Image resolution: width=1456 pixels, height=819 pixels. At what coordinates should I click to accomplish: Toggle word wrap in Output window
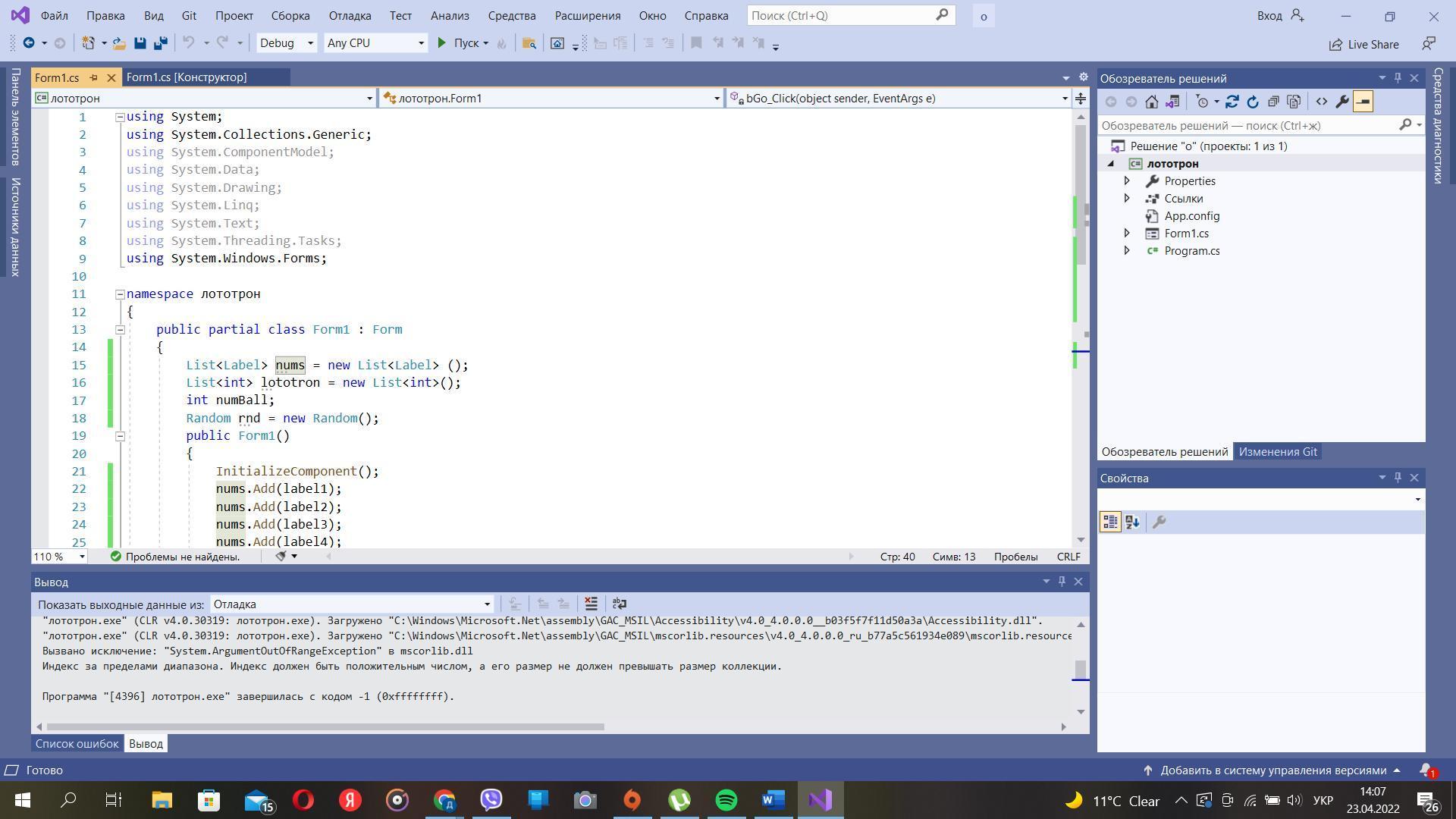(x=619, y=604)
